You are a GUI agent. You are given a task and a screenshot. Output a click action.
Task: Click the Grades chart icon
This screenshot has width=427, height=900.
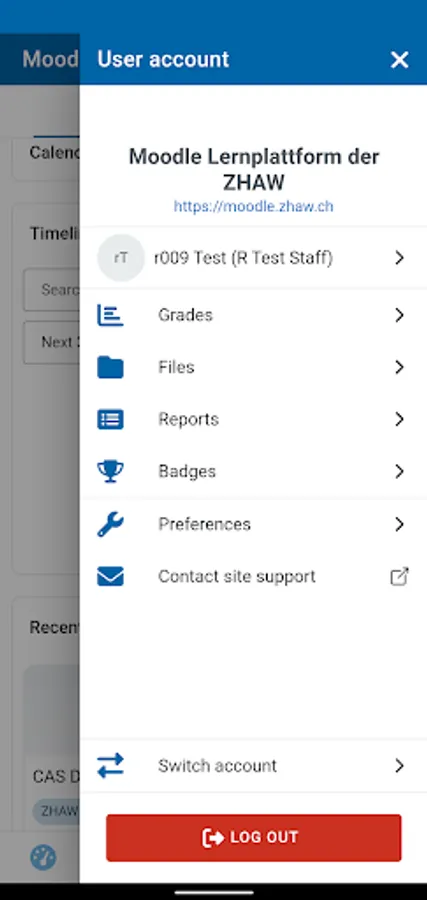110,315
